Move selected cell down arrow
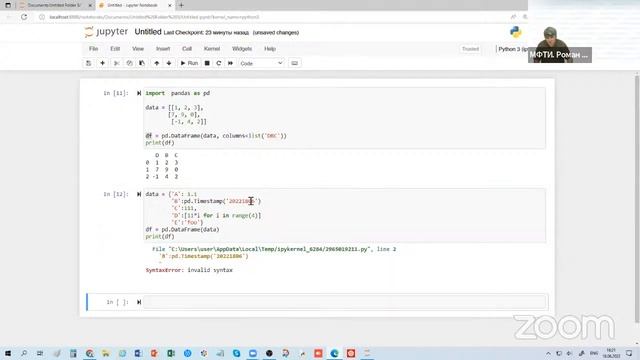640x360 pixels. point(169,63)
